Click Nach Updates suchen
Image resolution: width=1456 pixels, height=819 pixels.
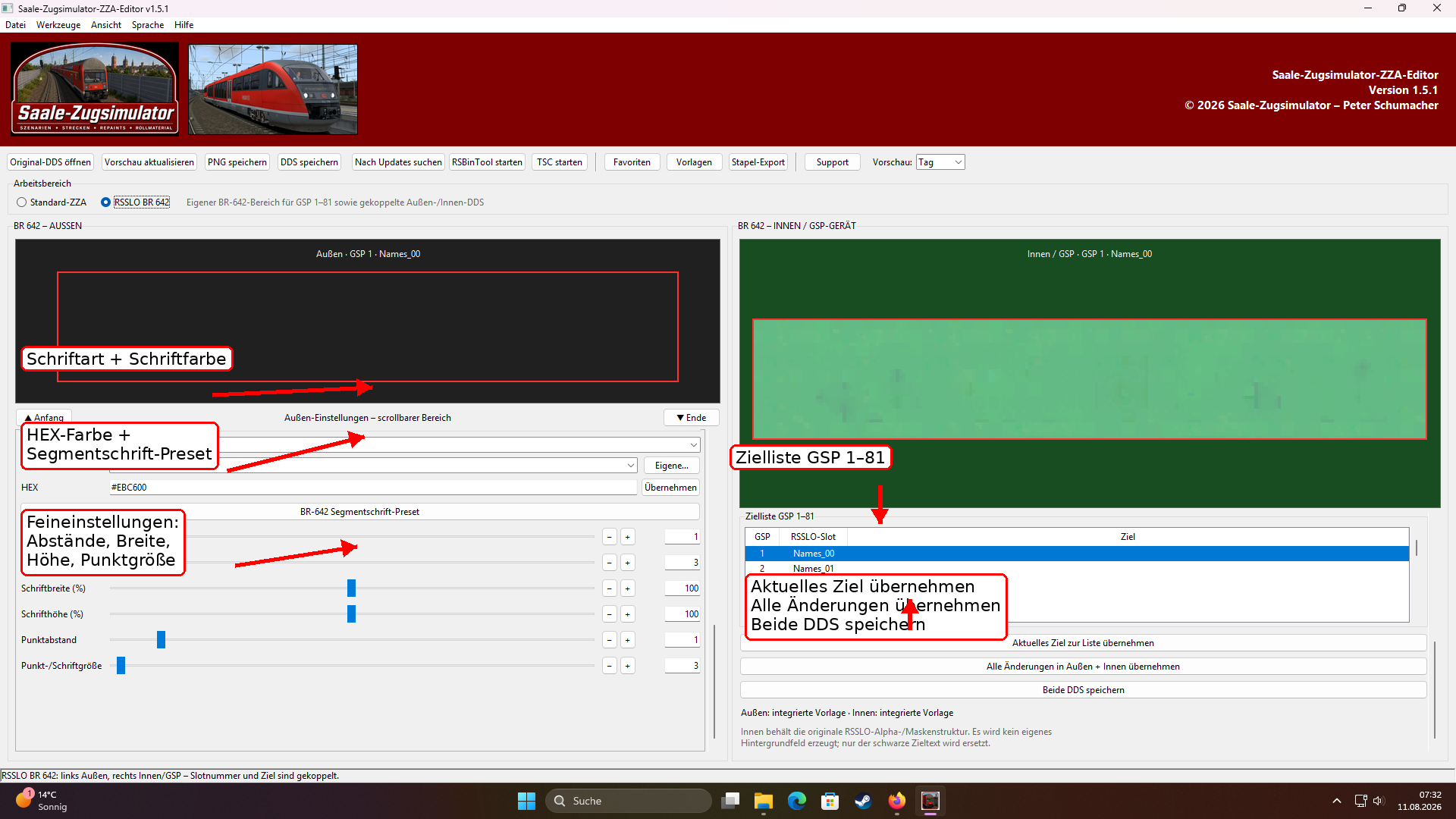(x=398, y=162)
